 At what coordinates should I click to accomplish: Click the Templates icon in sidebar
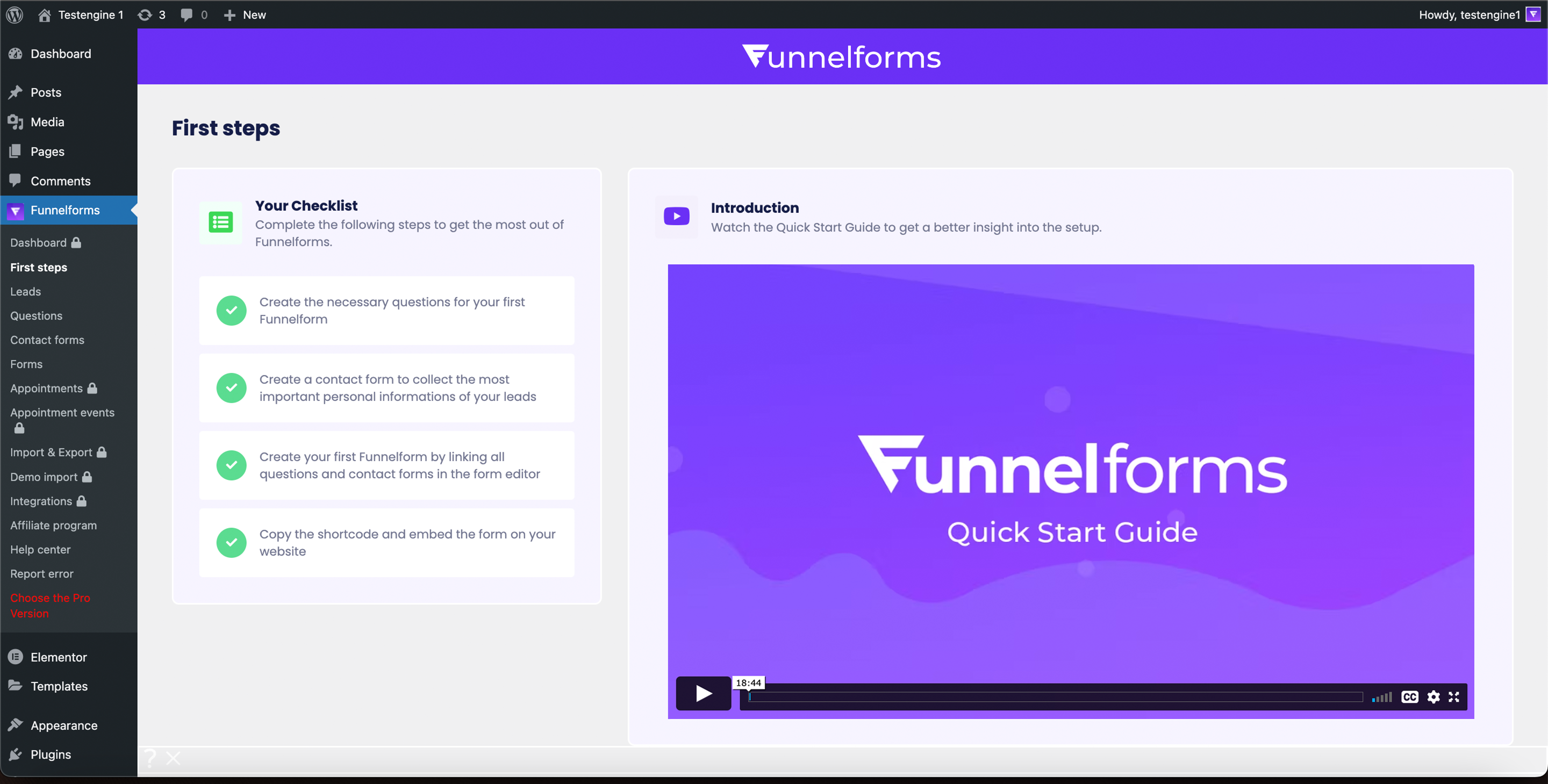coord(16,686)
